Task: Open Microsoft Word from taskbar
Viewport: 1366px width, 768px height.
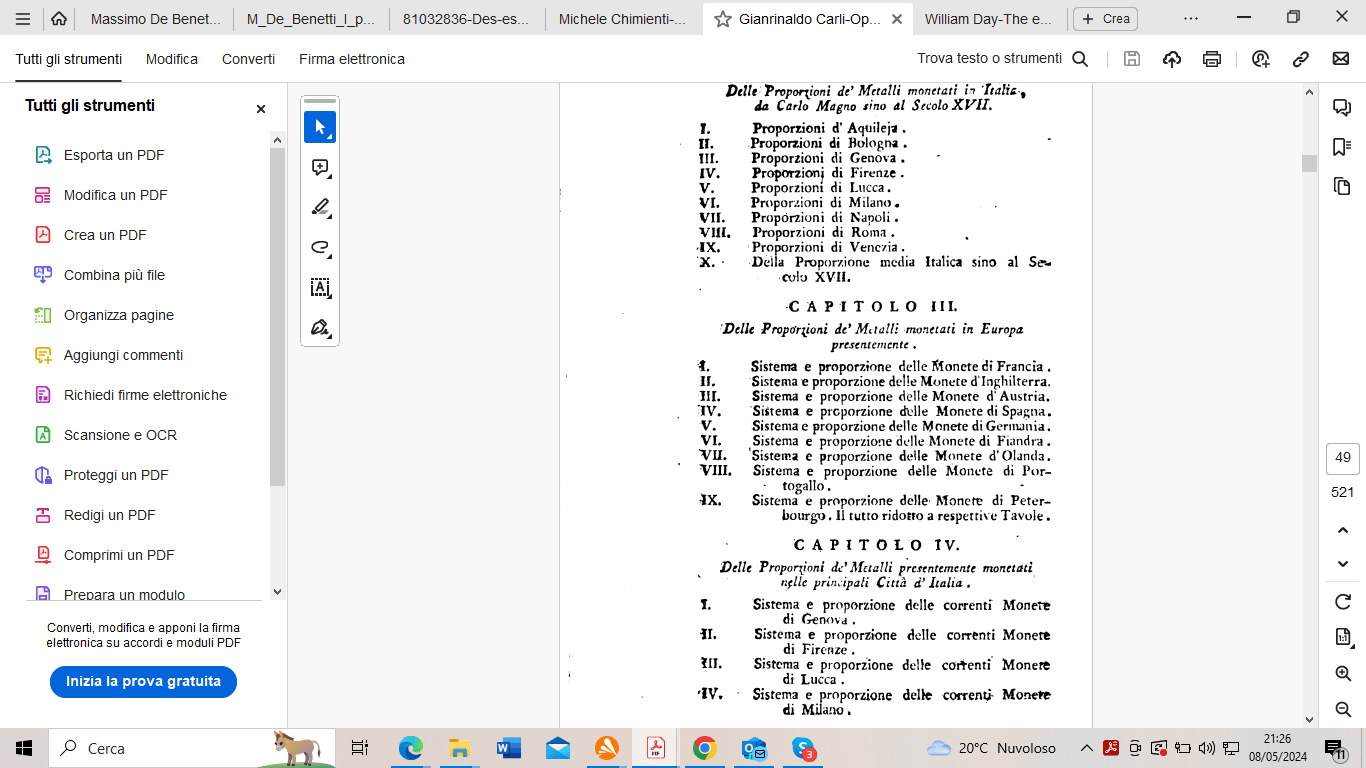Action: 509,748
